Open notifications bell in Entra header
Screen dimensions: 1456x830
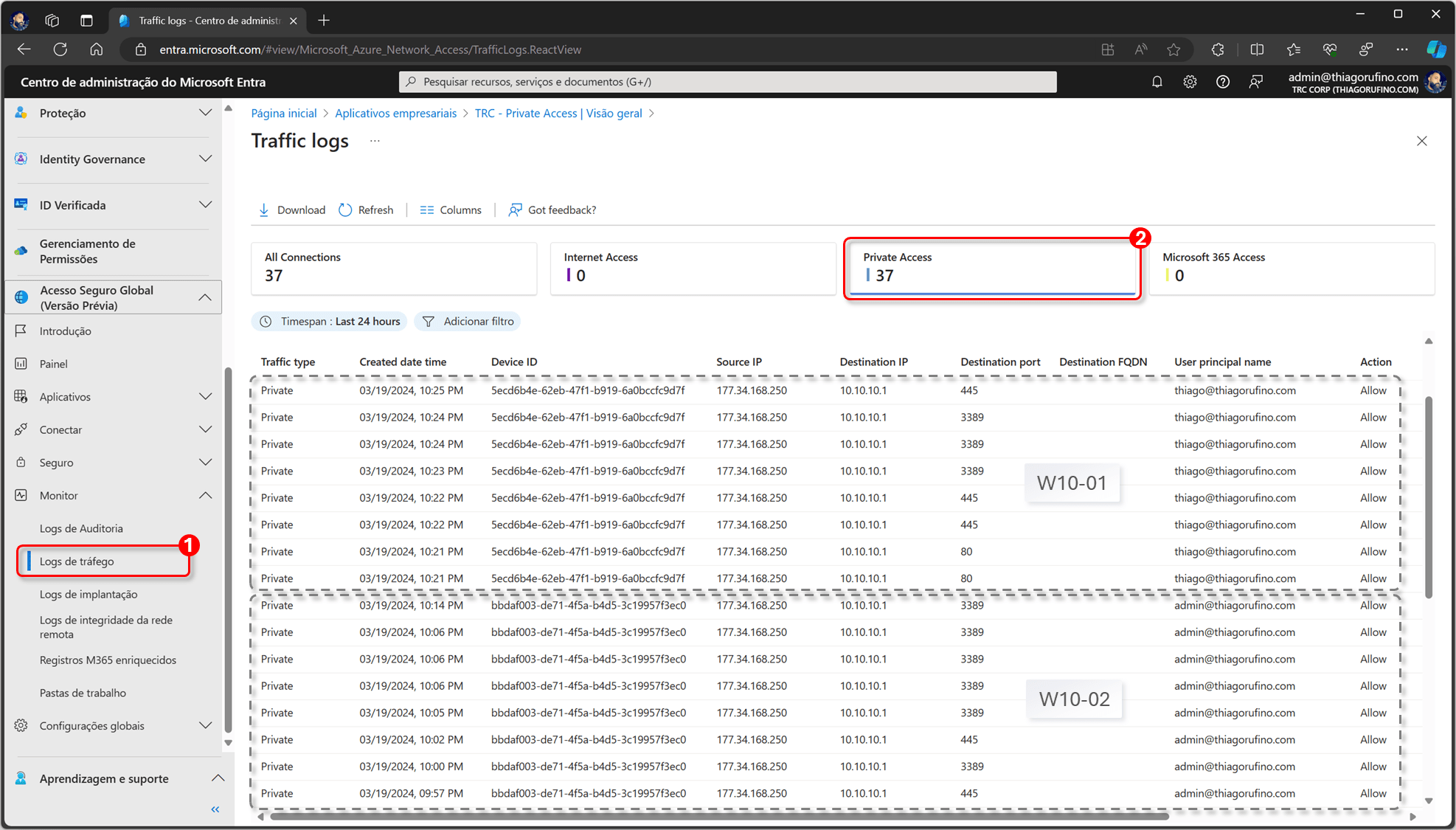[1157, 82]
